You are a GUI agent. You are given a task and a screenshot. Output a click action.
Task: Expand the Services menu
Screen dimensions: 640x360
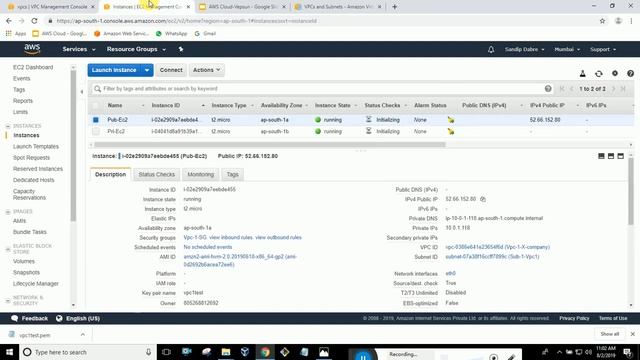pyautogui.click(x=78, y=49)
